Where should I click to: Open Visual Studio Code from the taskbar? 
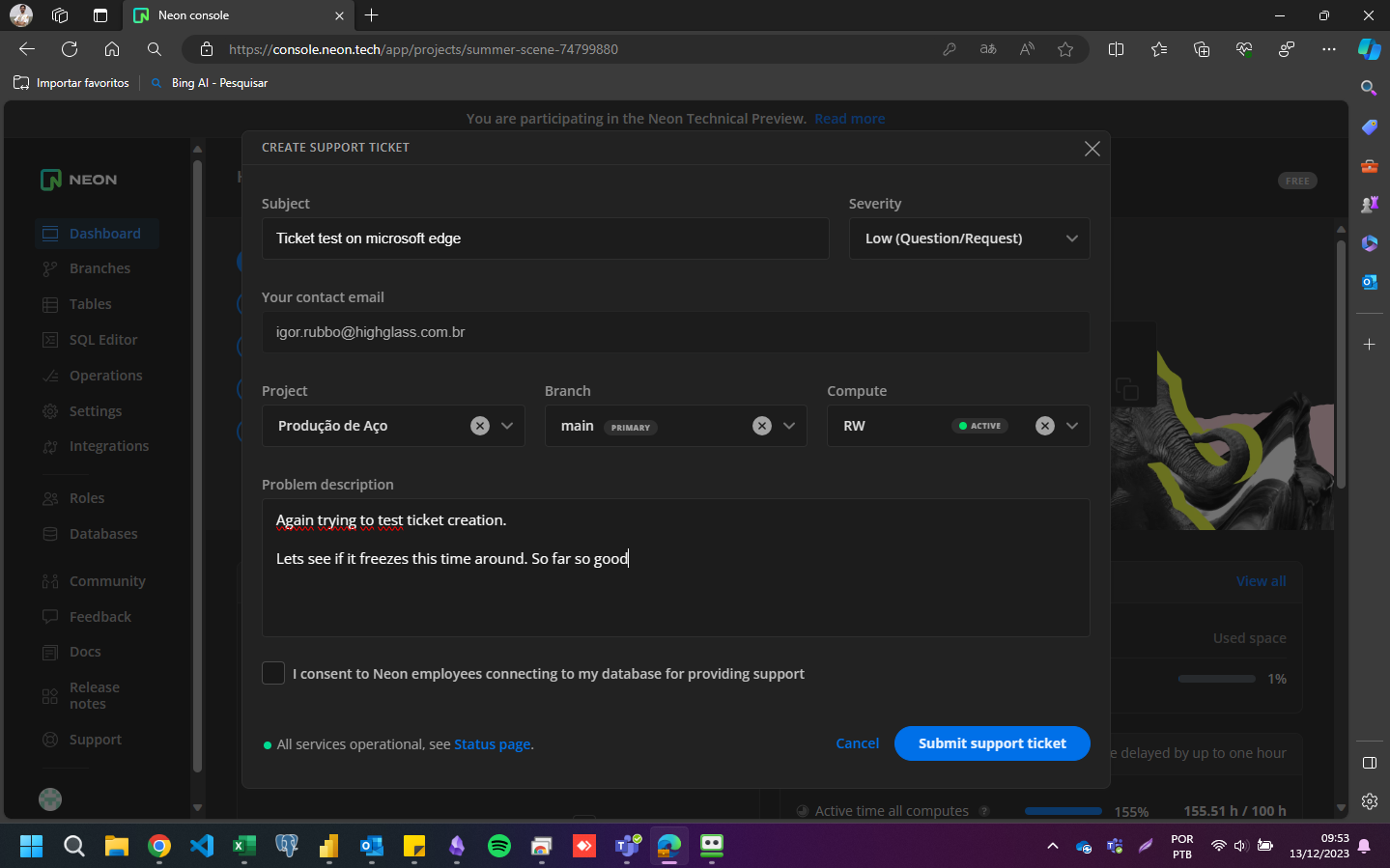tap(202, 847)
